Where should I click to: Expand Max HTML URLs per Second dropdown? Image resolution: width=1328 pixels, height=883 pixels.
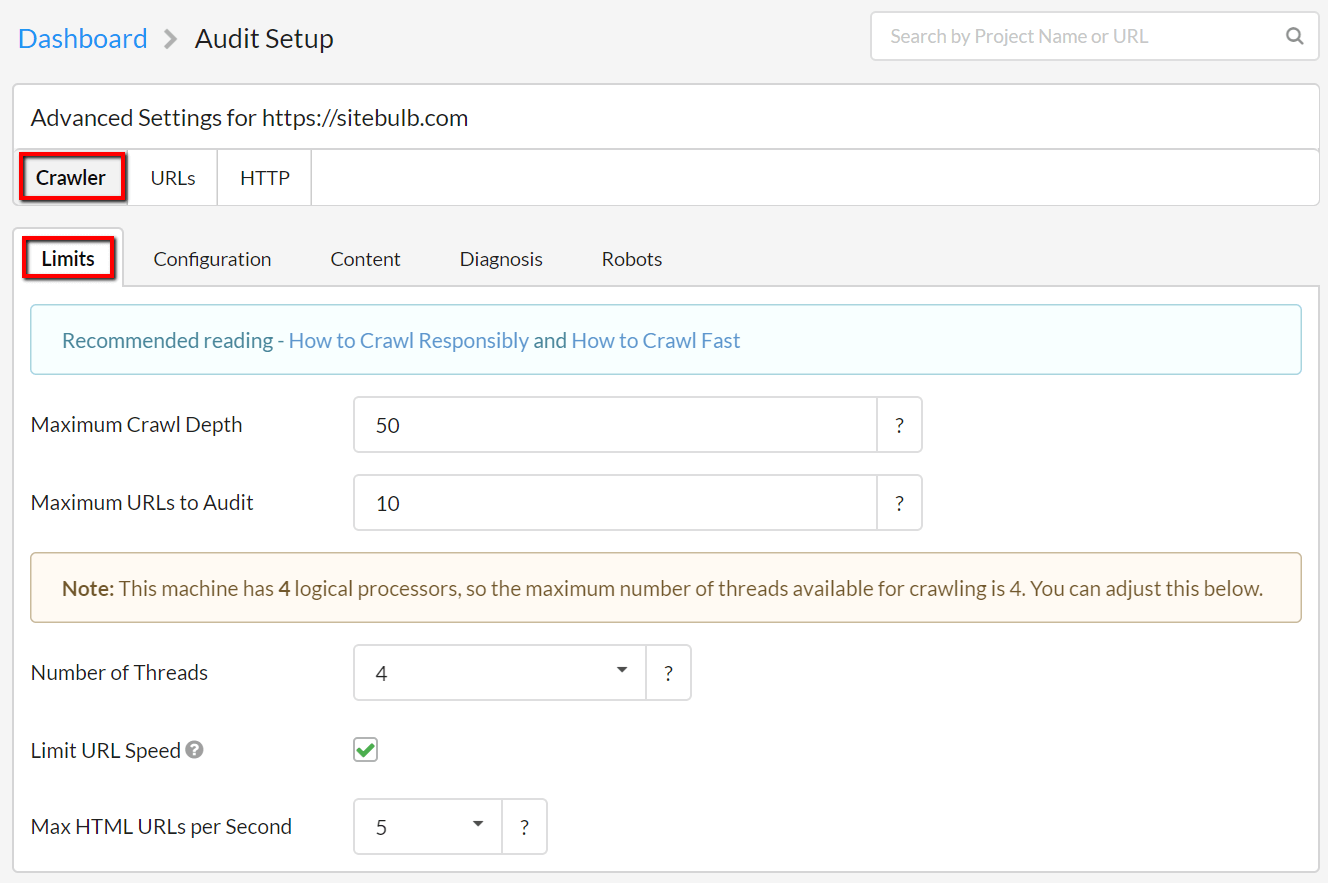click(428, 827)
